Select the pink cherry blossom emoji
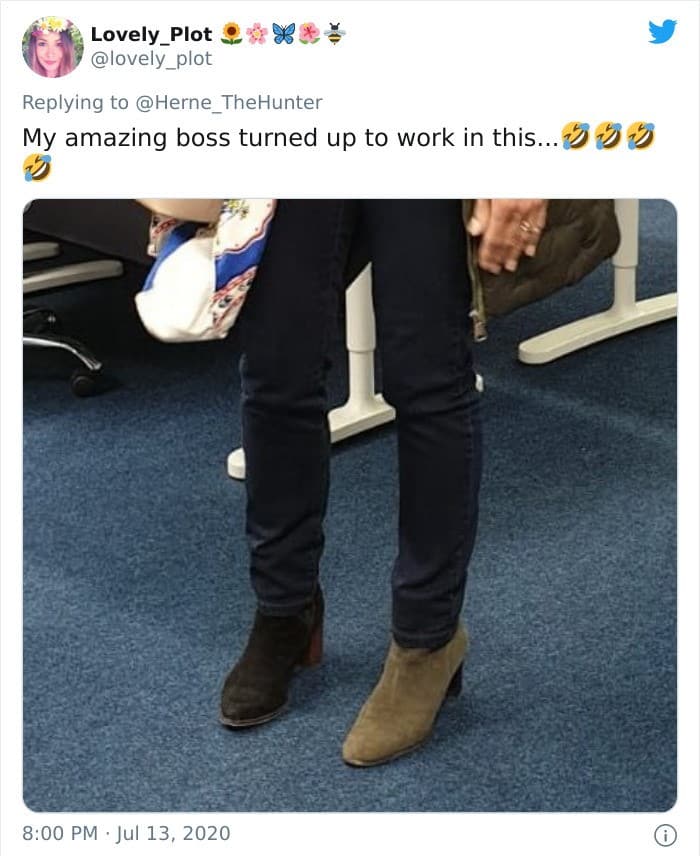Viewport: 700px width, 856px height. coord(257,34)
